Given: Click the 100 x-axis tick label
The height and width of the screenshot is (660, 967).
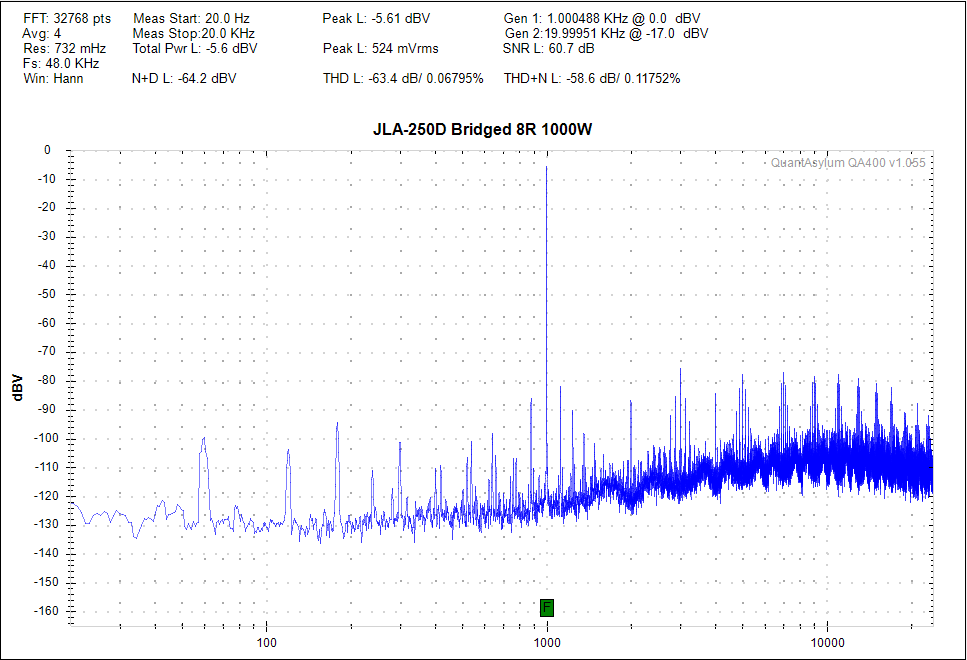Looking at the screenshot, I should pyautogui.click(x=266, y=643).
